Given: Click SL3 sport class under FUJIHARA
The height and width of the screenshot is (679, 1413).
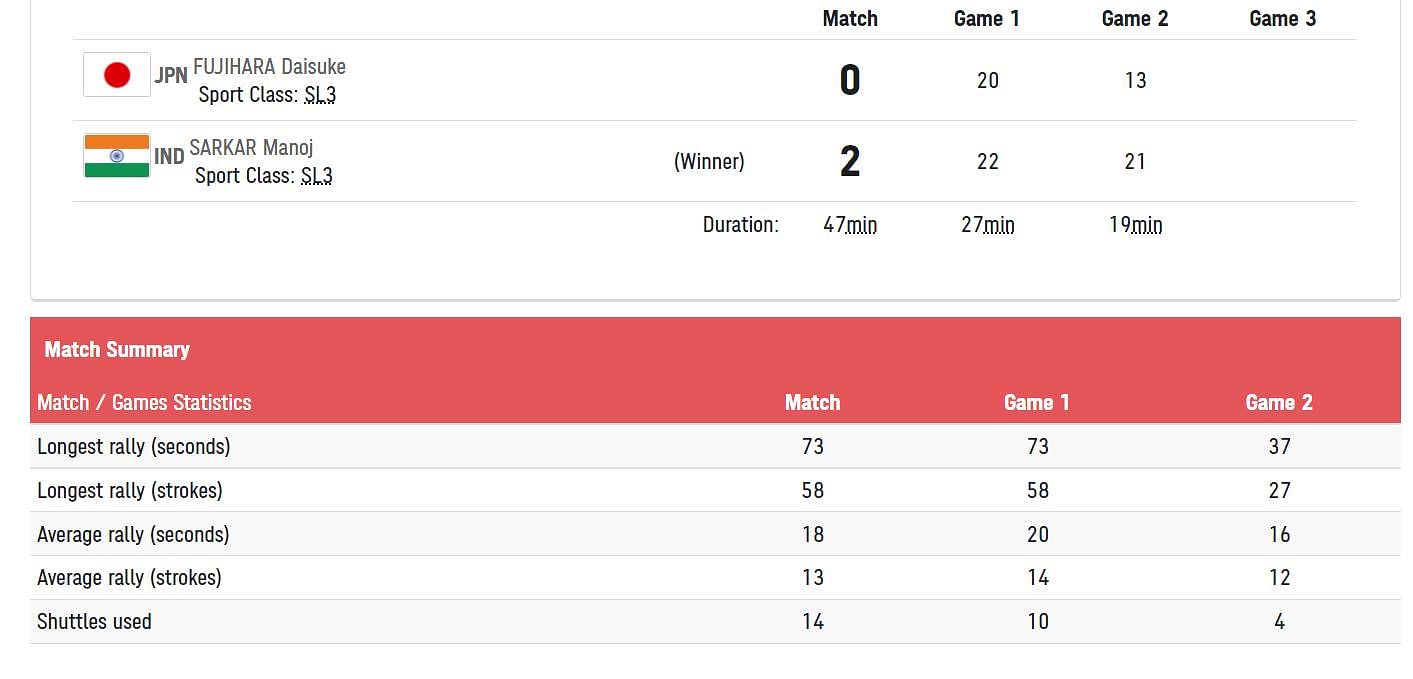Looking at the screenshot, I should pyautogui.click(x=320, y=95).
